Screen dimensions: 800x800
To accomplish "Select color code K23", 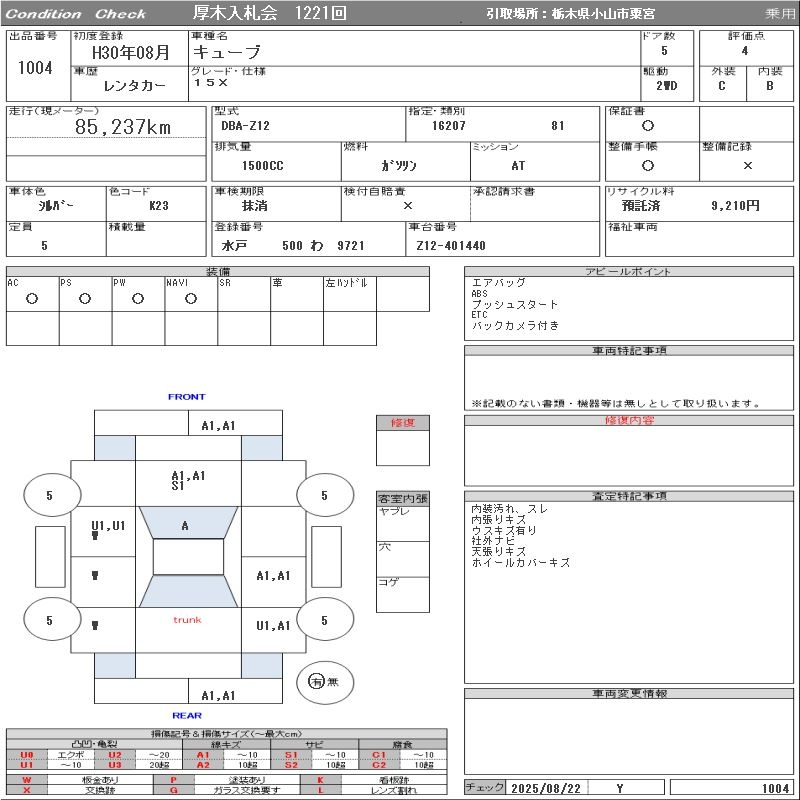I will click(x=159, y=206).
